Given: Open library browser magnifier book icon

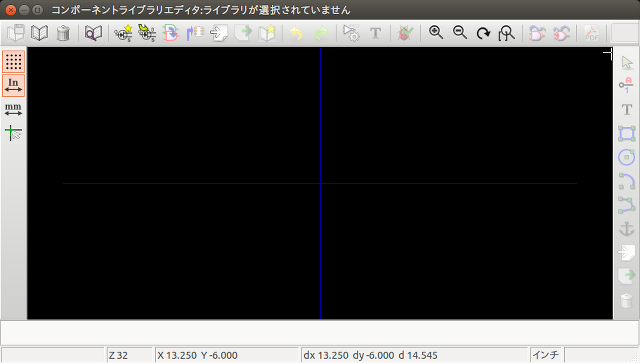Looking at the screenshot, I should pyautogui.click(x=93, y=33).
